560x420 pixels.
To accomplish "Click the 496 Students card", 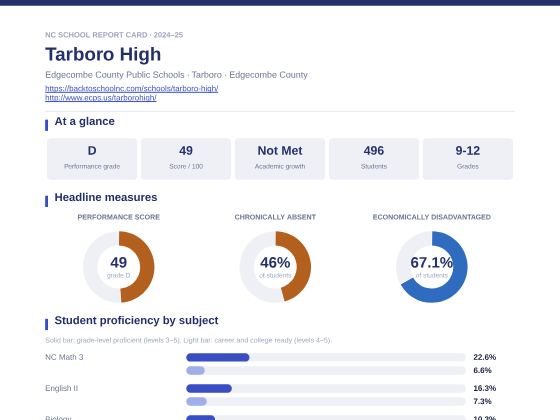I will point(374,159).
